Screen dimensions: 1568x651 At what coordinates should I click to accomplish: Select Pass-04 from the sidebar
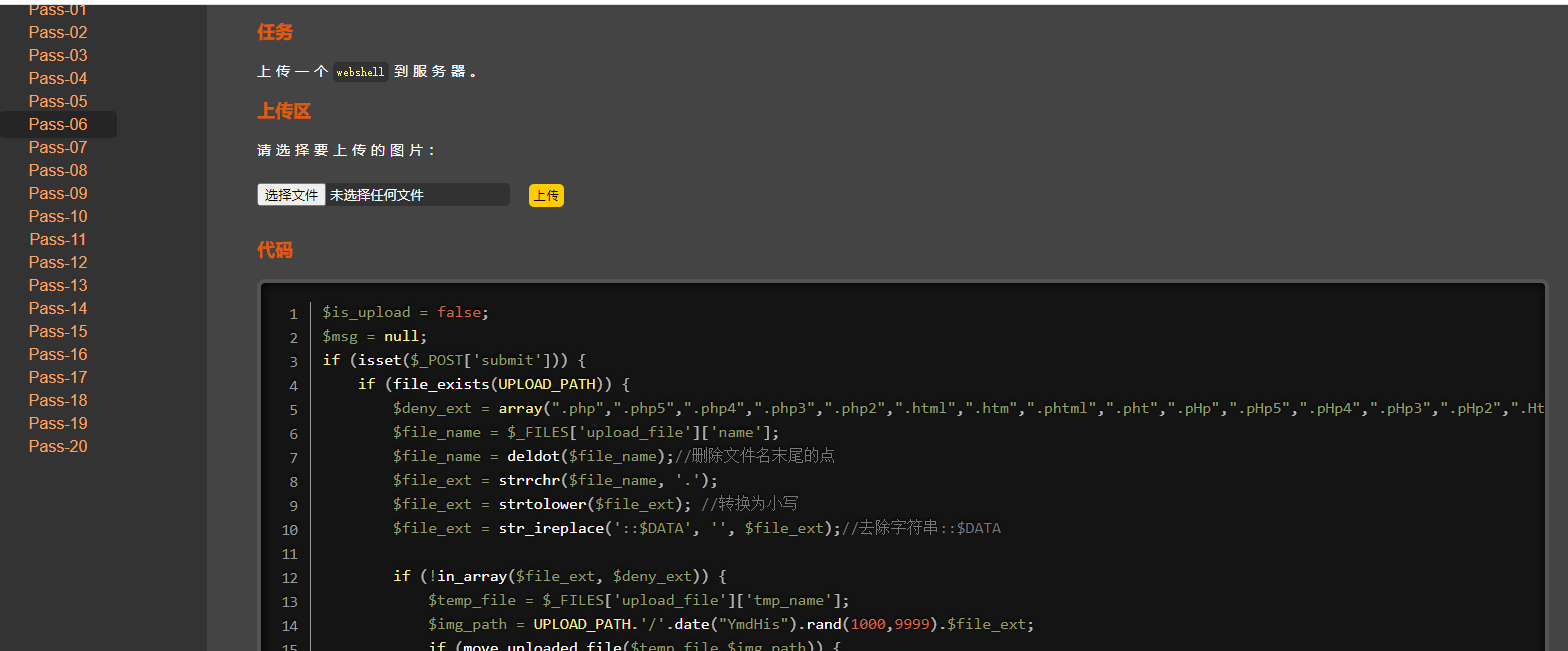(58, 78)
